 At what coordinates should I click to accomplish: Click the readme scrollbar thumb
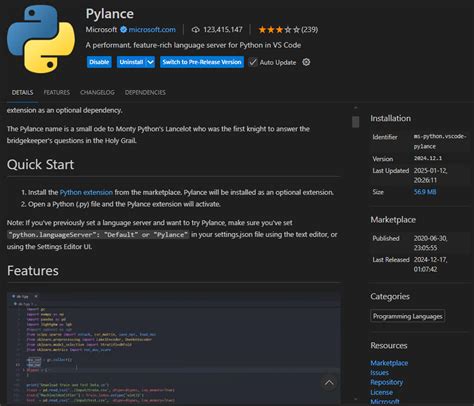[x=356, y=122]
